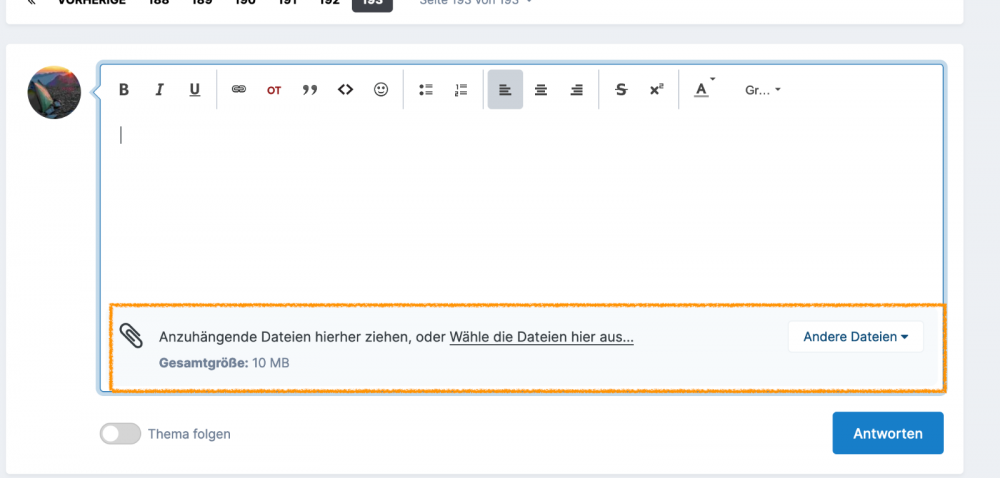Insert a code snippet
This screenshot has height=478, width=1000.
pos(346,90)
